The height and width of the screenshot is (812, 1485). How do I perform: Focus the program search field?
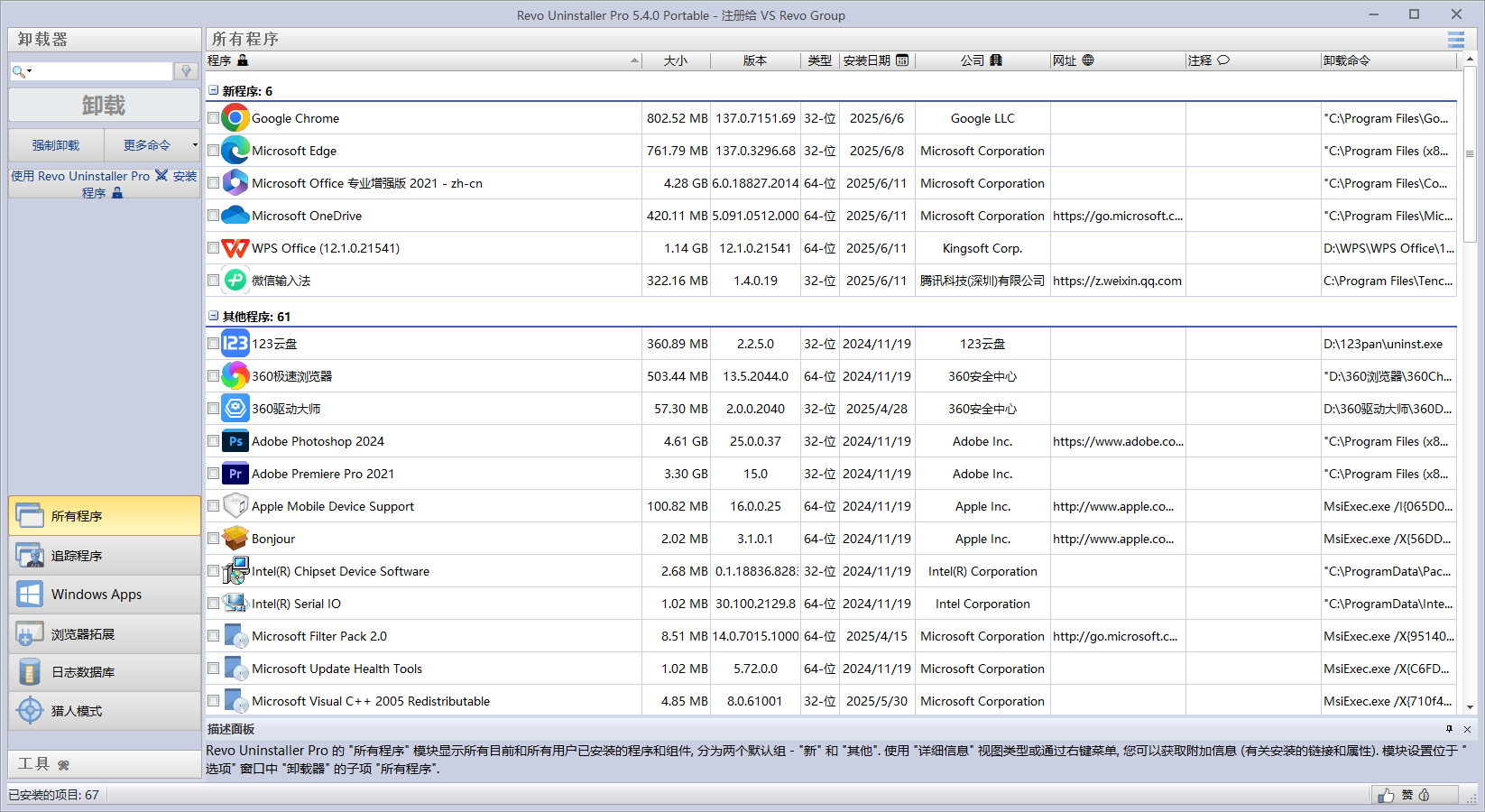coord(103,71)
